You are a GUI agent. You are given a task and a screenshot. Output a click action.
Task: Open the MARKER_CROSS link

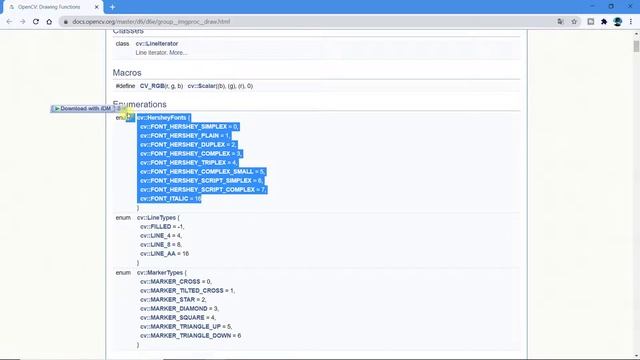[x=171, y=282]
